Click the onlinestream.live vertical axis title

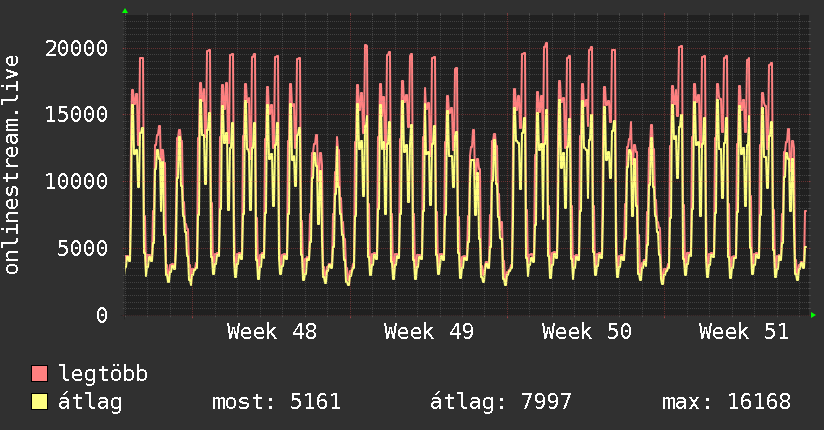(12, 165)
